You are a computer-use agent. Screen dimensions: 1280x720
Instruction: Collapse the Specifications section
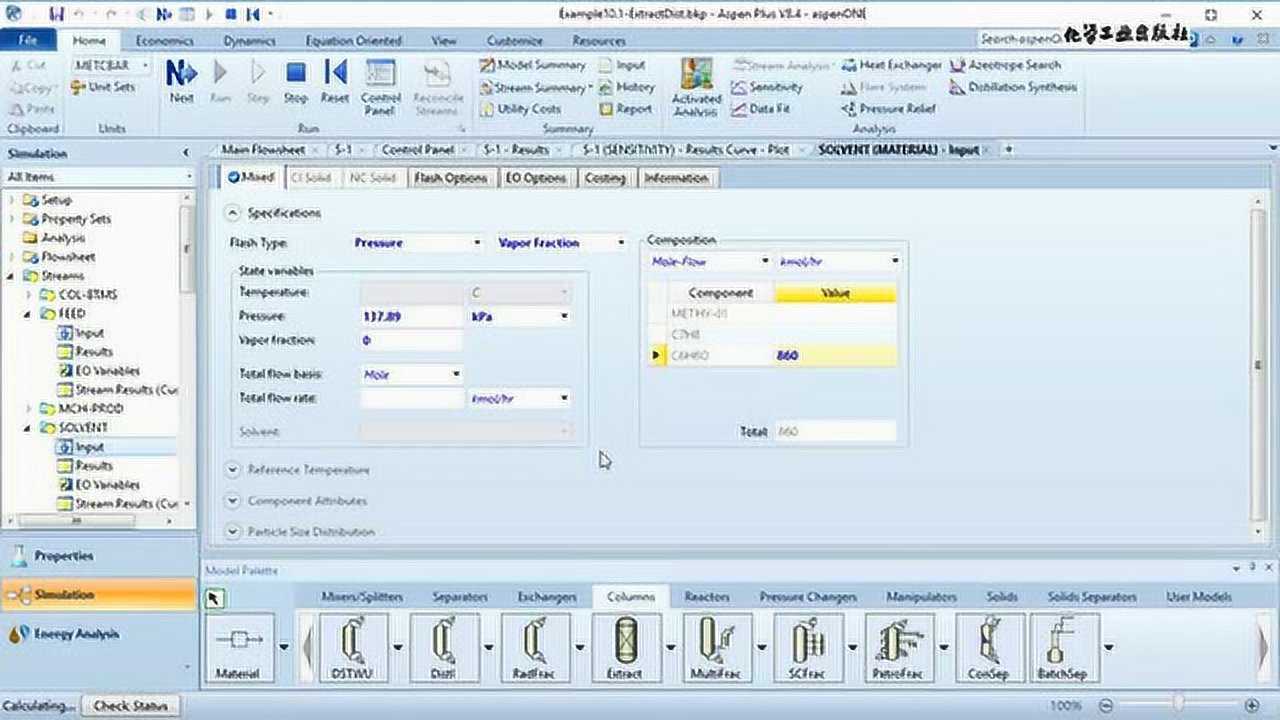(x=233, y=213)
